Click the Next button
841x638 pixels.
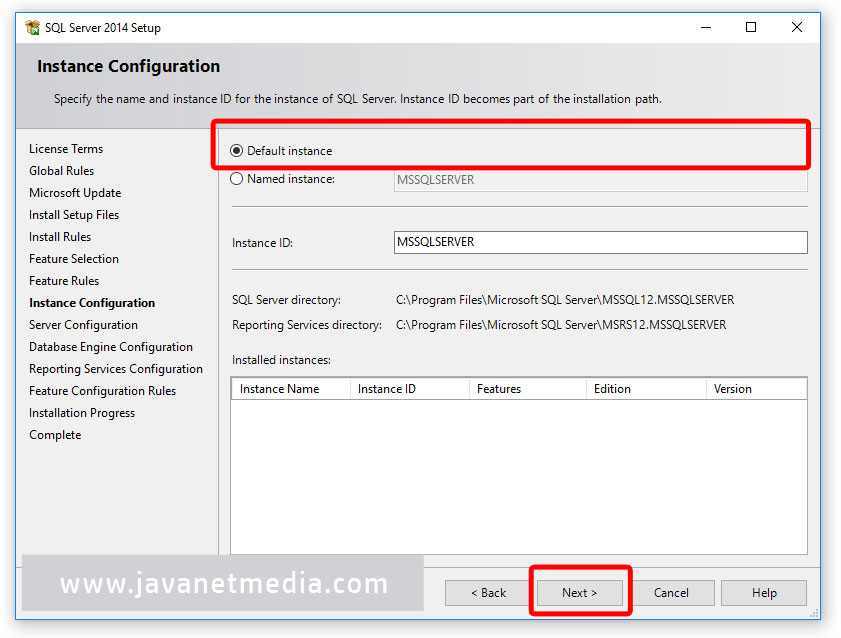point(580,592)
